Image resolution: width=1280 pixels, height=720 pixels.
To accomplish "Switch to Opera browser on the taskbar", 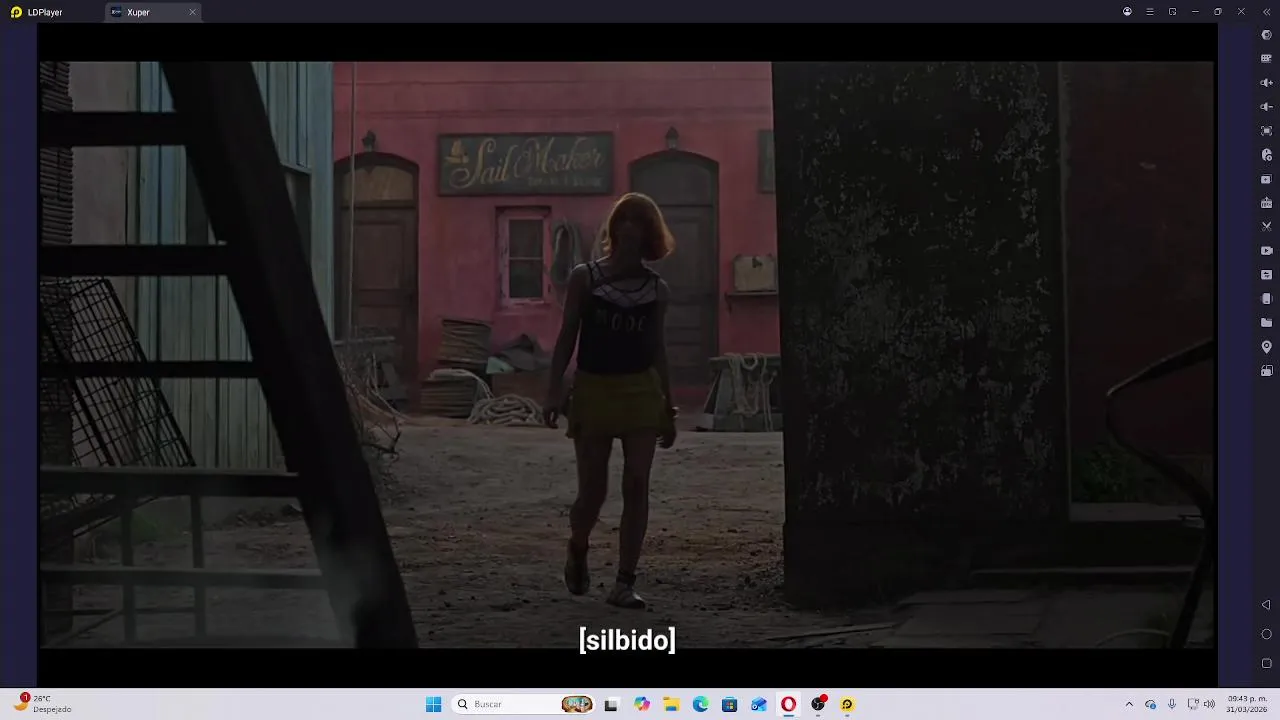I will point(788,704).
